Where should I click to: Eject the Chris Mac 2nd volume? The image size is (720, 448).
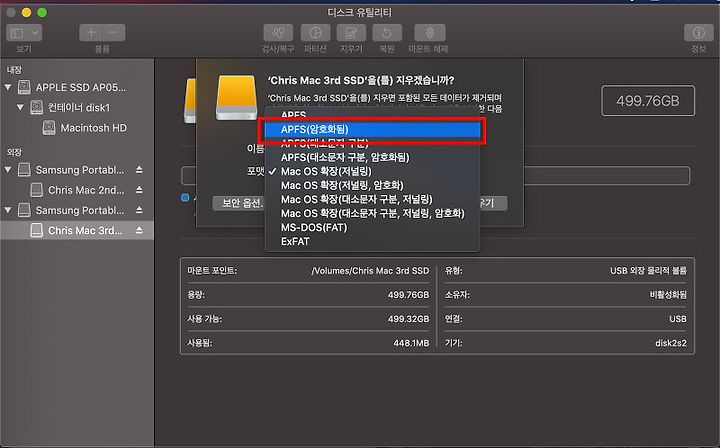139,190
